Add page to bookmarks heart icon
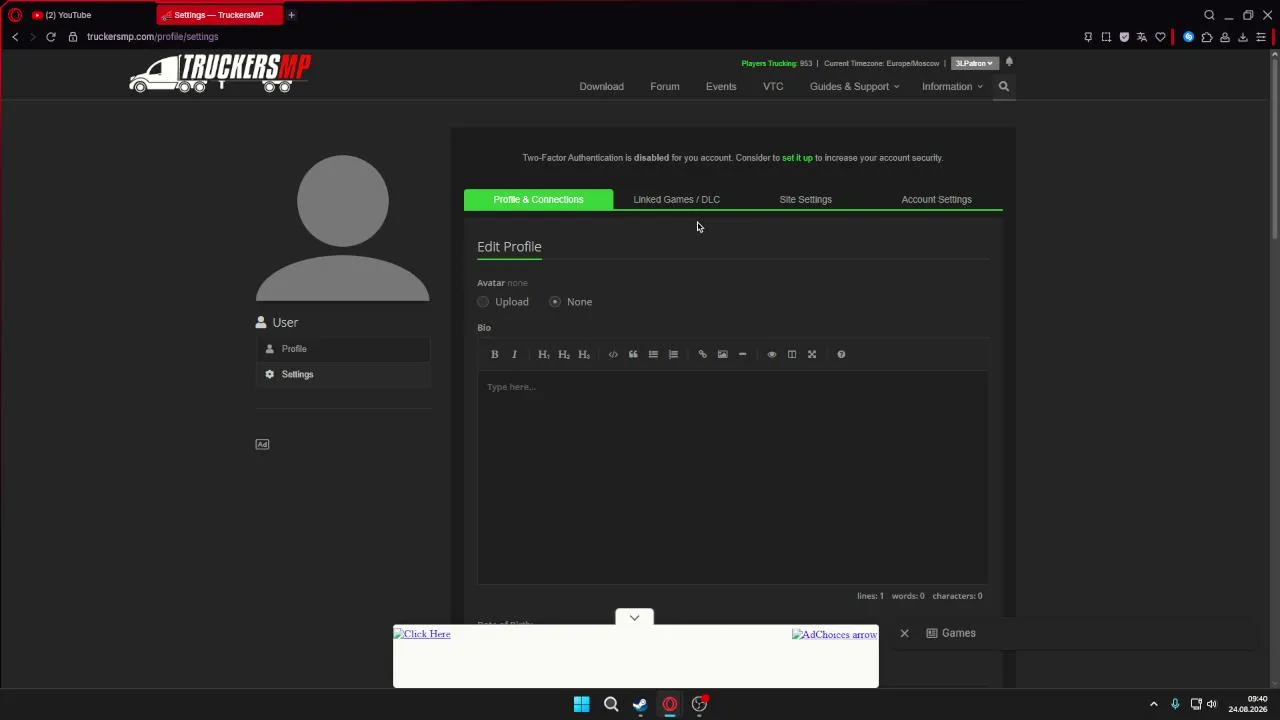This screenshot has height=720, width=1280. tap(1160, 37)
